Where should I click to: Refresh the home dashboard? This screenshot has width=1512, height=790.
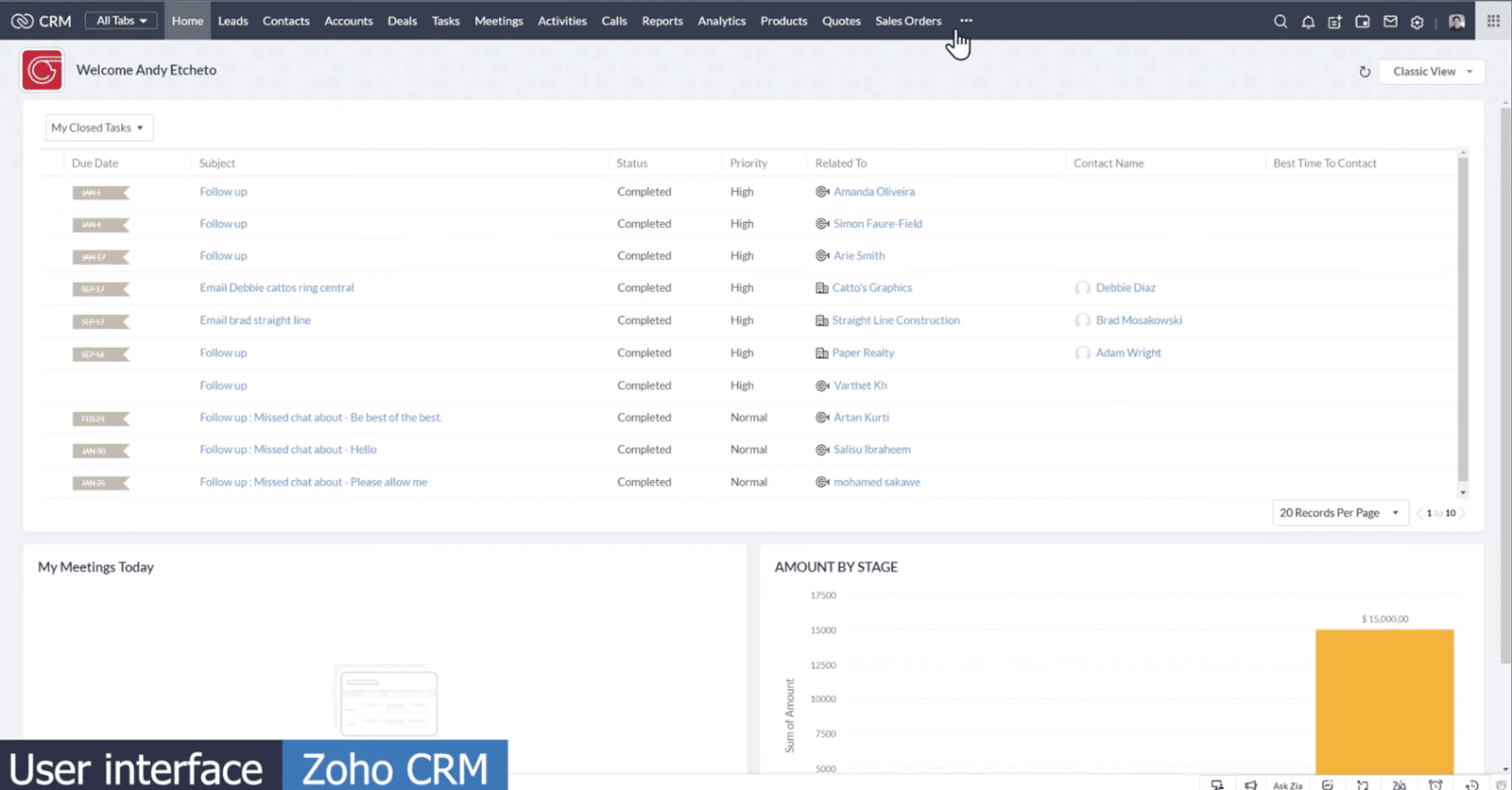[1365, 72]
